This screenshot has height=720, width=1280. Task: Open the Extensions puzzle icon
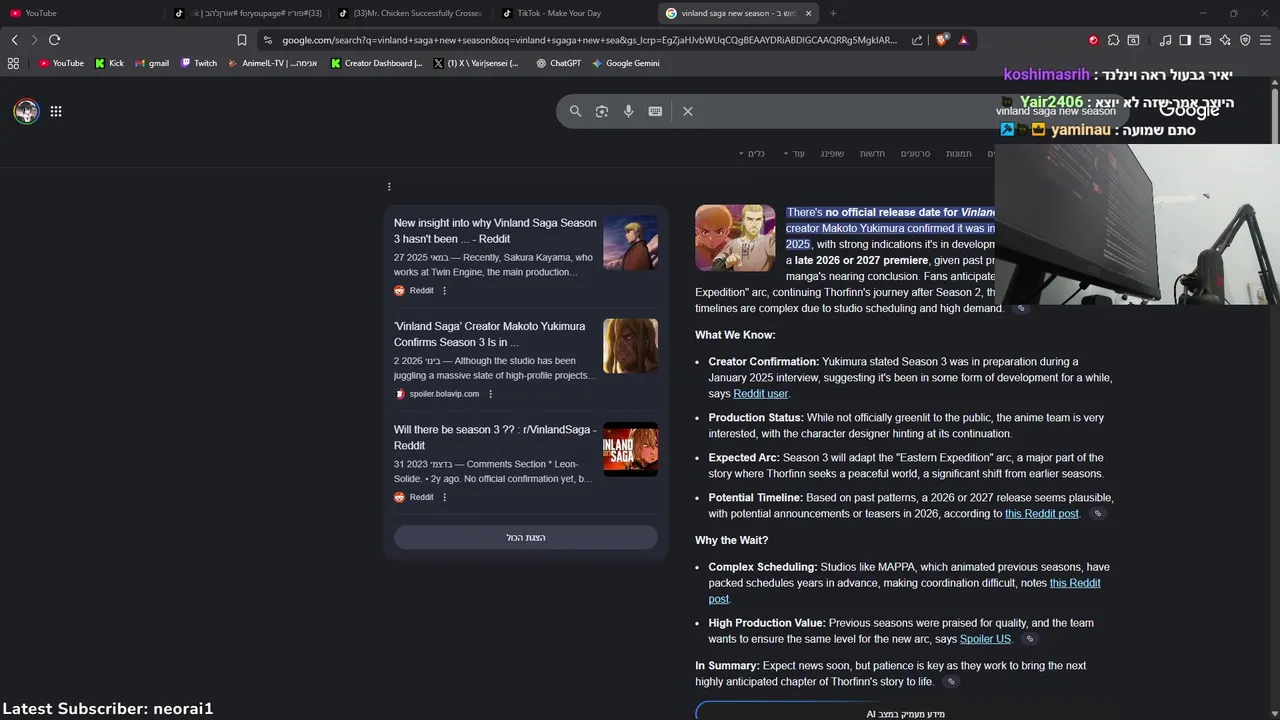coord(1113,40)
